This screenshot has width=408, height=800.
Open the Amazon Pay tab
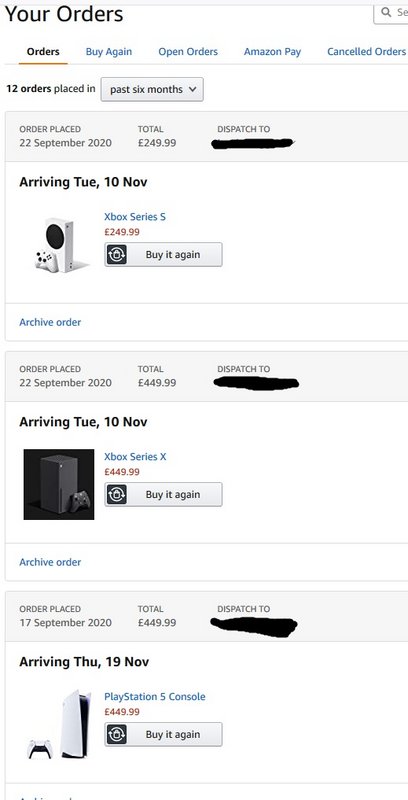click(x=272, y=52)
